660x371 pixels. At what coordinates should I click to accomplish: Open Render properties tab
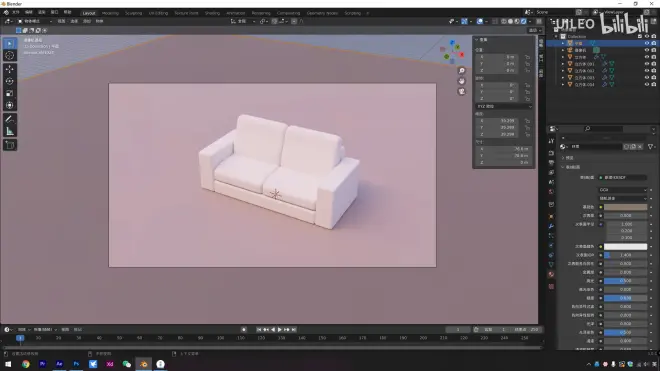[x=551, y=152]
